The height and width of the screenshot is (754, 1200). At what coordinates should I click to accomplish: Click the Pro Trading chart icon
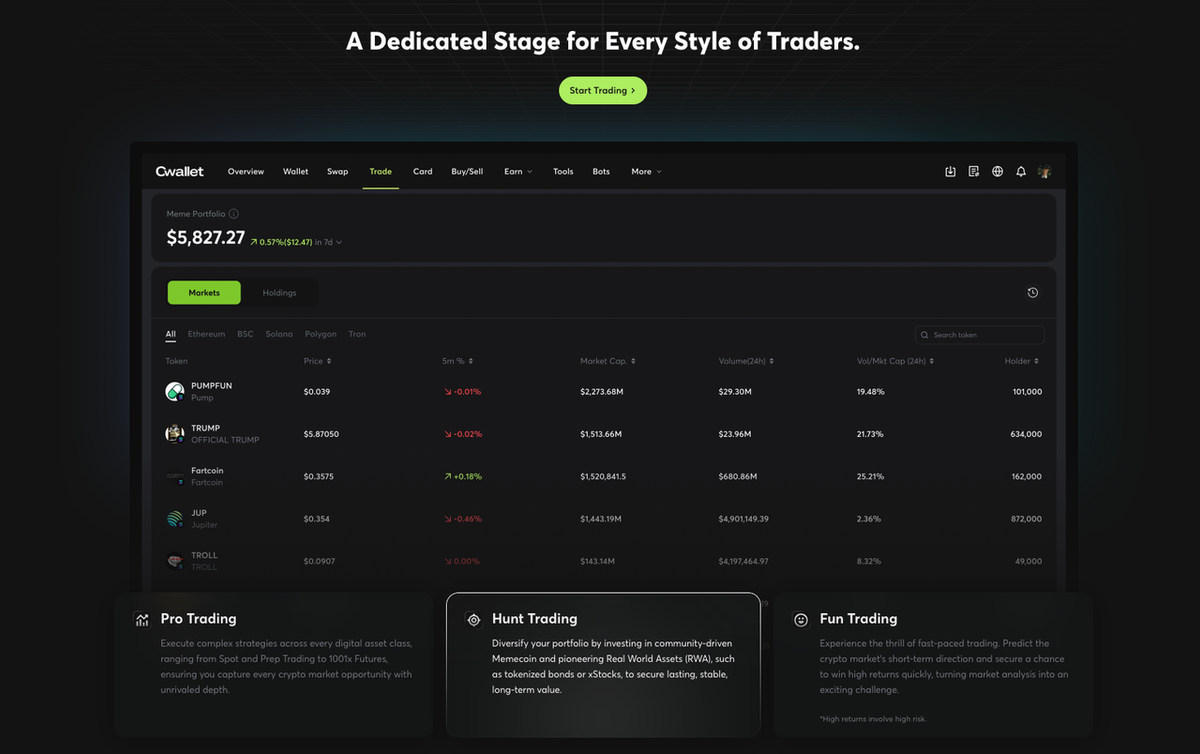142,620
